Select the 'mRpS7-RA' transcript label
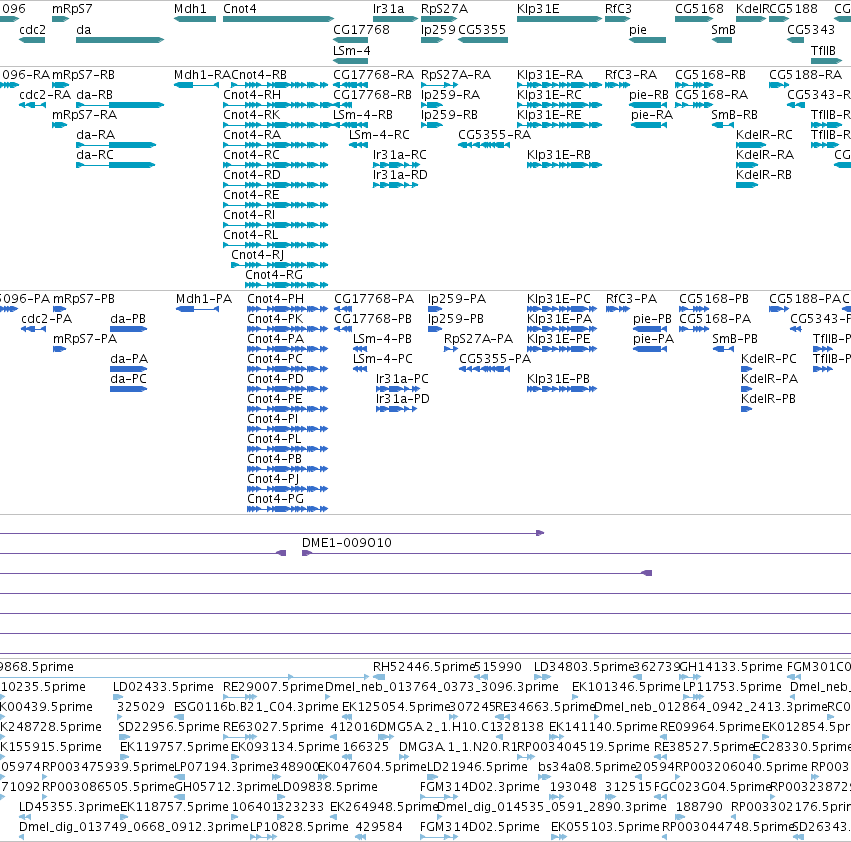Screen dimensions: 851x842 point(85,115)
